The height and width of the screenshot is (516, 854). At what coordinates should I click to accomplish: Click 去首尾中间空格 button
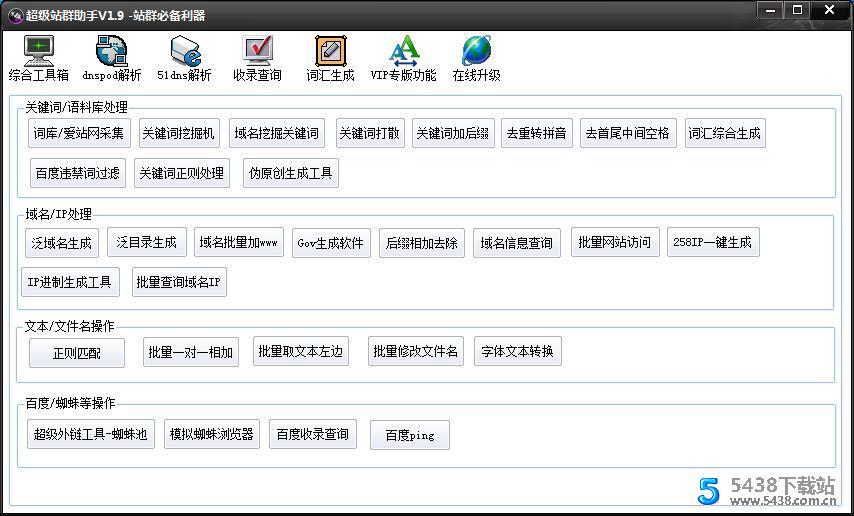pyautogui.click(x=628, y=133)
